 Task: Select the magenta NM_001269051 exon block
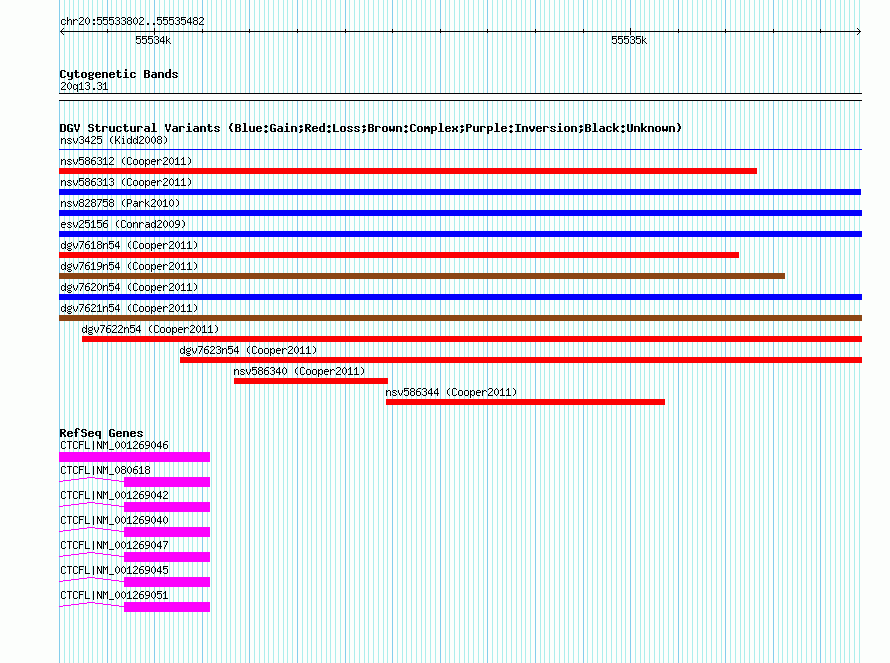(x=167, y=607)
